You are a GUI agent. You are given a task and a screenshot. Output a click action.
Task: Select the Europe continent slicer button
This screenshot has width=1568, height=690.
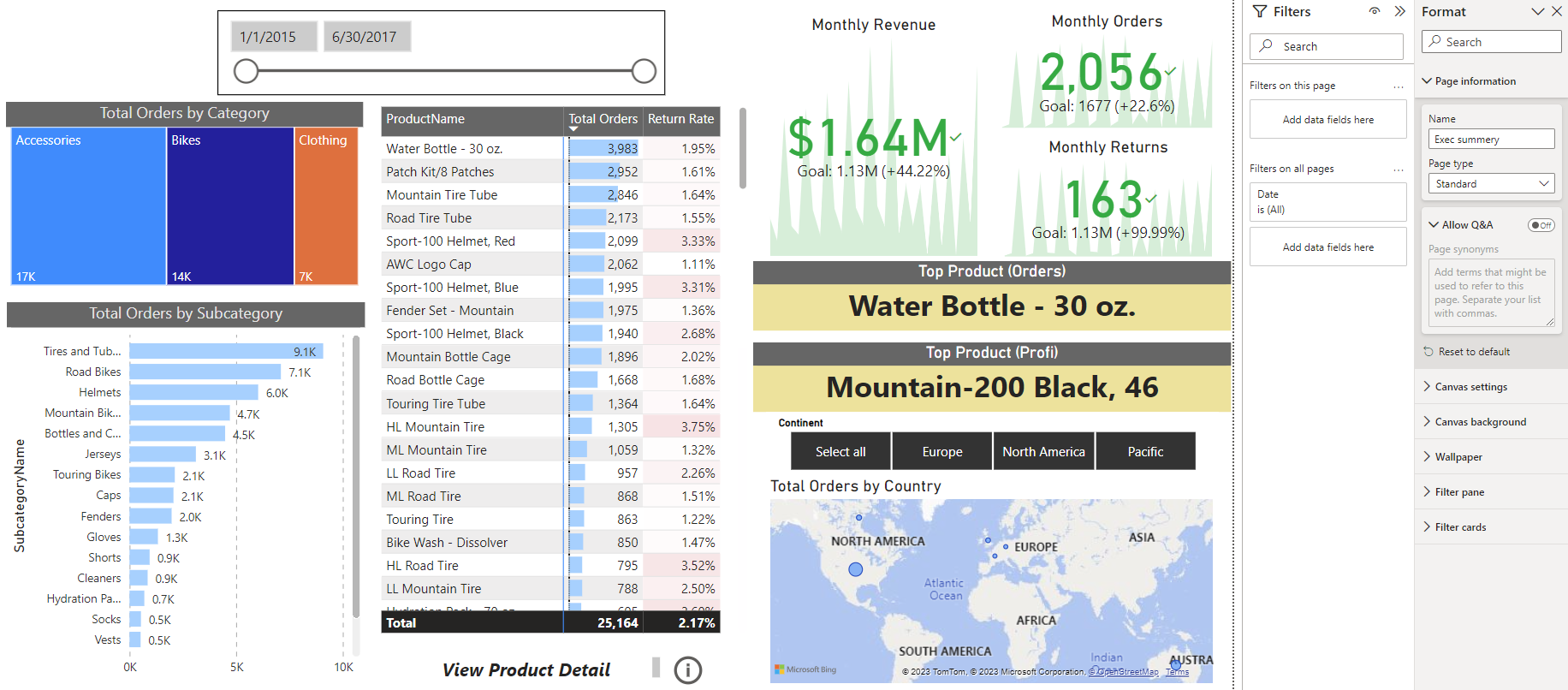(942, 451)
